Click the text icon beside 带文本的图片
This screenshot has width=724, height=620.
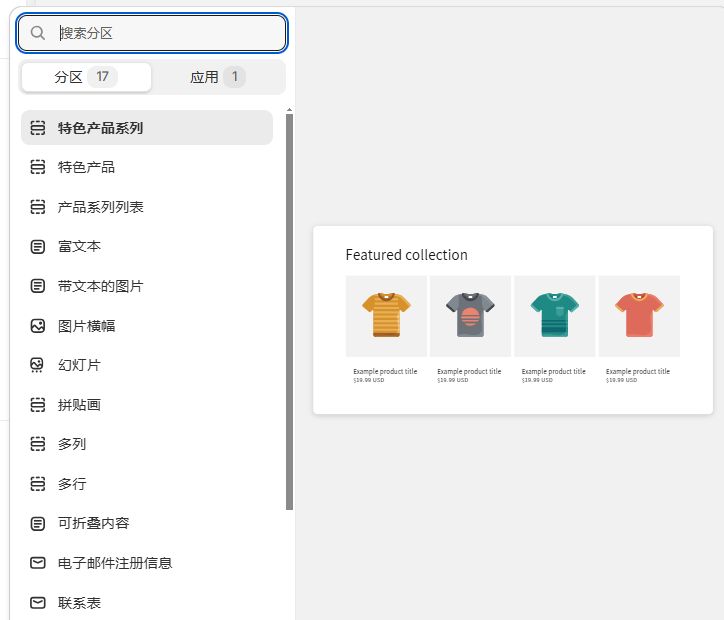pos(38,286)
